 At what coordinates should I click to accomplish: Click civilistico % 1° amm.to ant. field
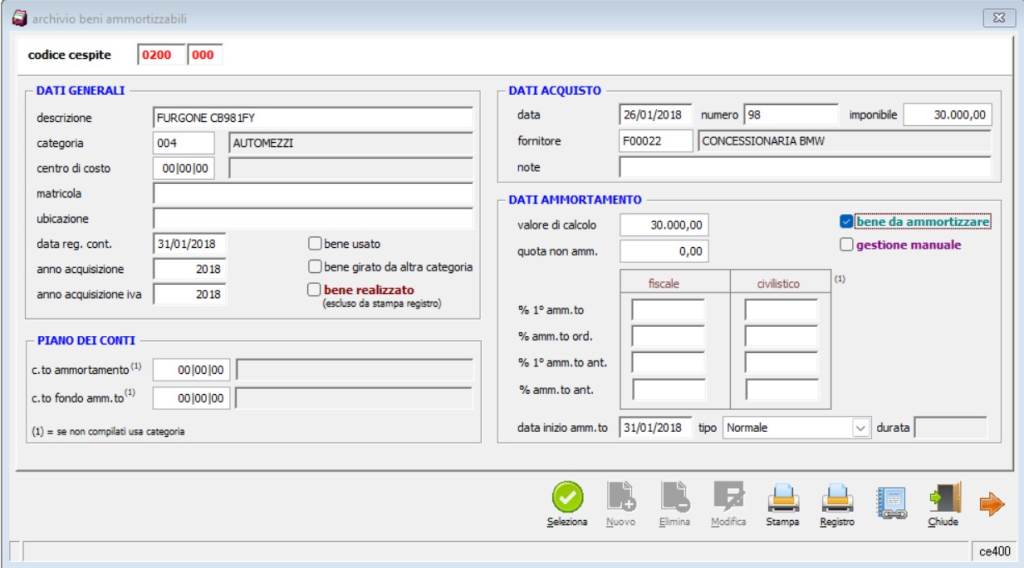pyautogui.click(x=781, y=362)
